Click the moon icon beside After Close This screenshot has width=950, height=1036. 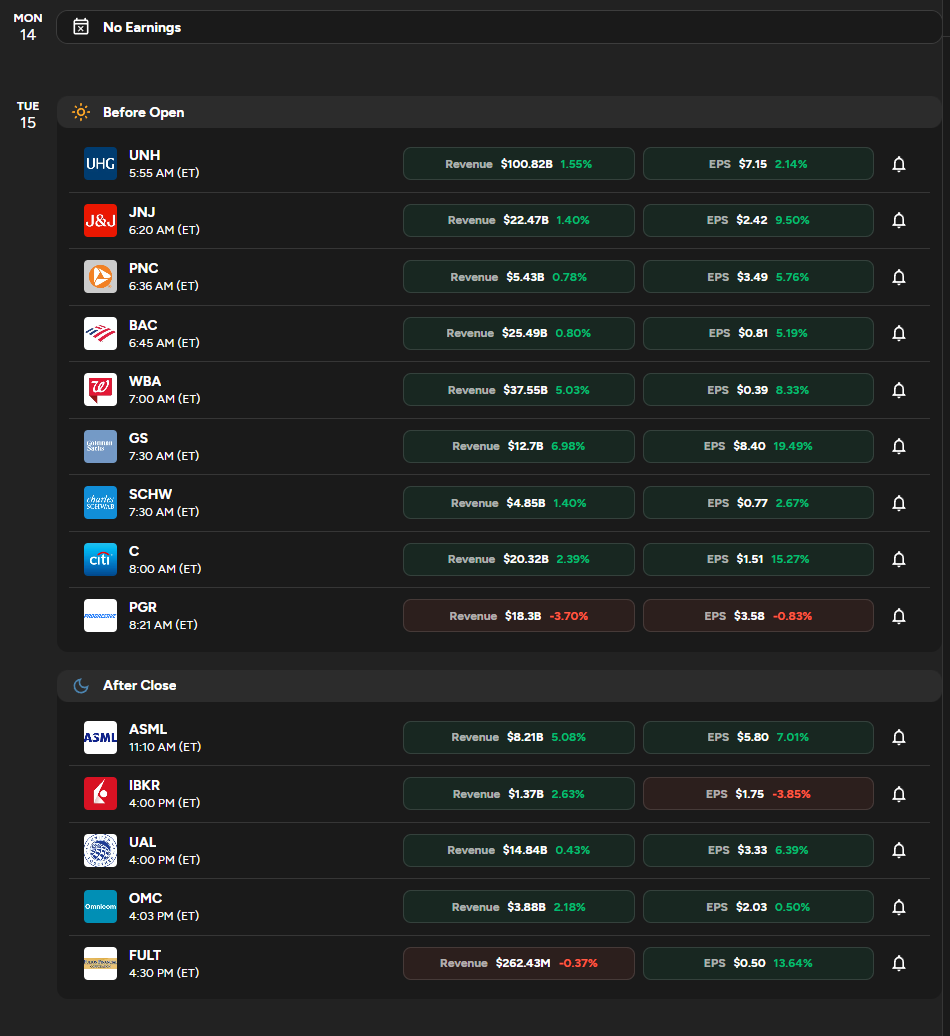point(81,686)
